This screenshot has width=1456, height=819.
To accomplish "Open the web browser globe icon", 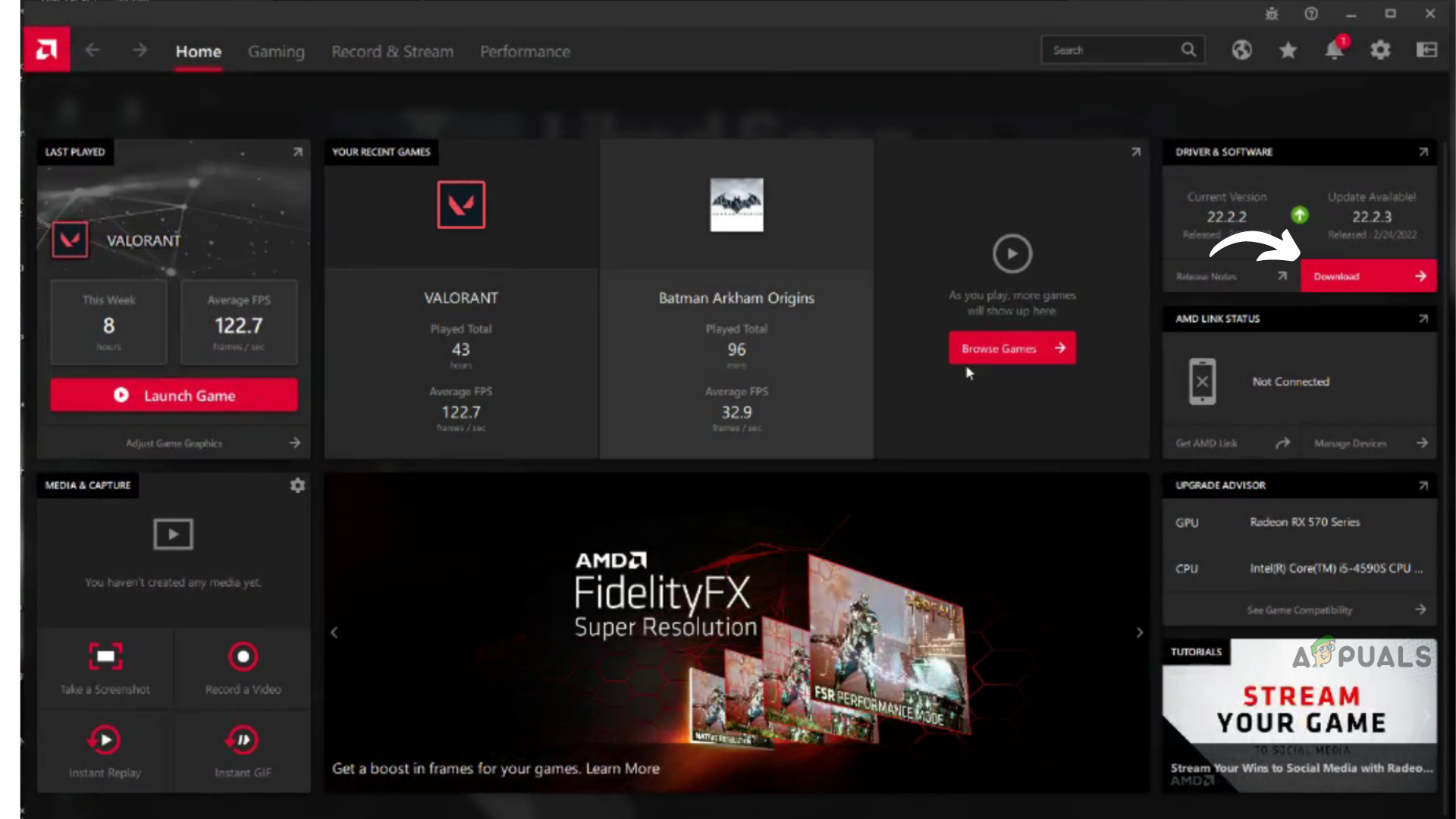I will (1241, 50).
